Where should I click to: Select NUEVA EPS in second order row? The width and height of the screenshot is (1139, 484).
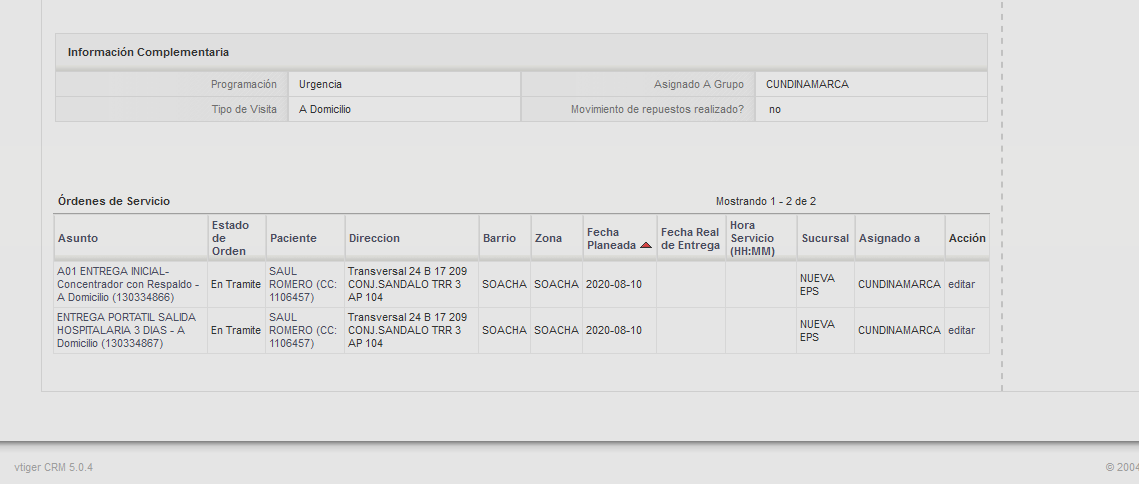click(x=817, y=330)
